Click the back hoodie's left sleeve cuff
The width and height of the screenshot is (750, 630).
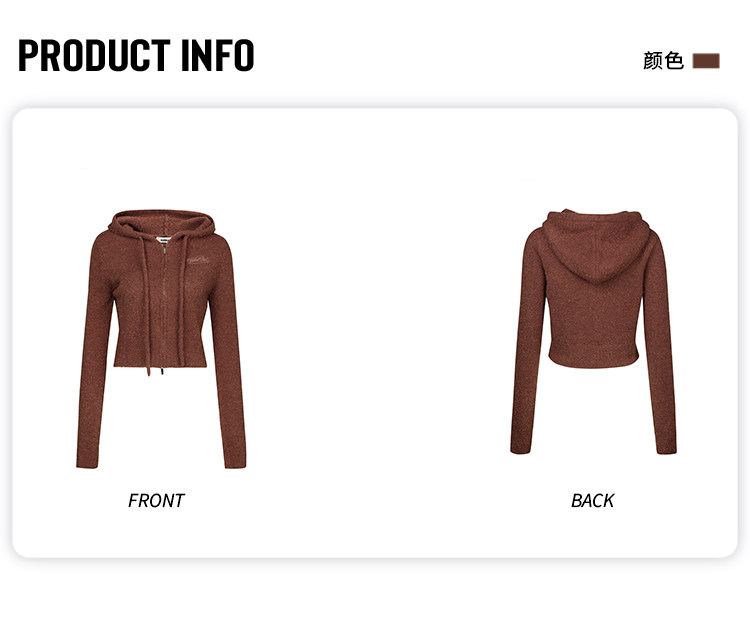click(x=521, y=448)
